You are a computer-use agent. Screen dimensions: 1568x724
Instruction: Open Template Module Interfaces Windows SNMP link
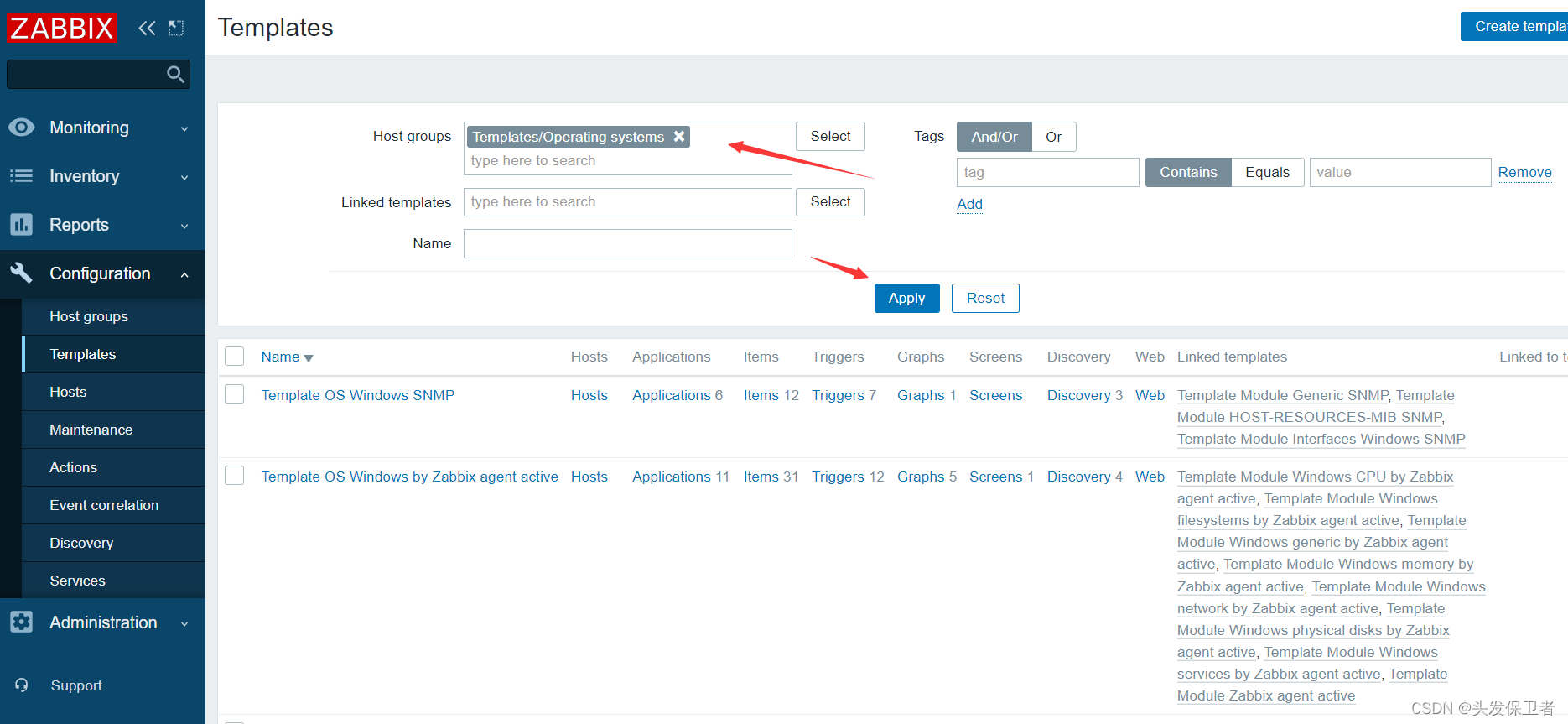coord(1321,439)
